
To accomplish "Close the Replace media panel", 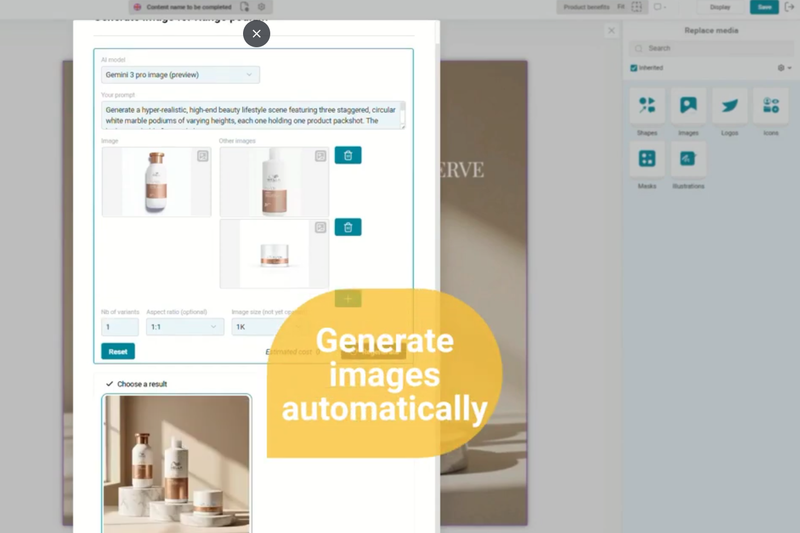I will pyautogui.click(x=611, y=31).
